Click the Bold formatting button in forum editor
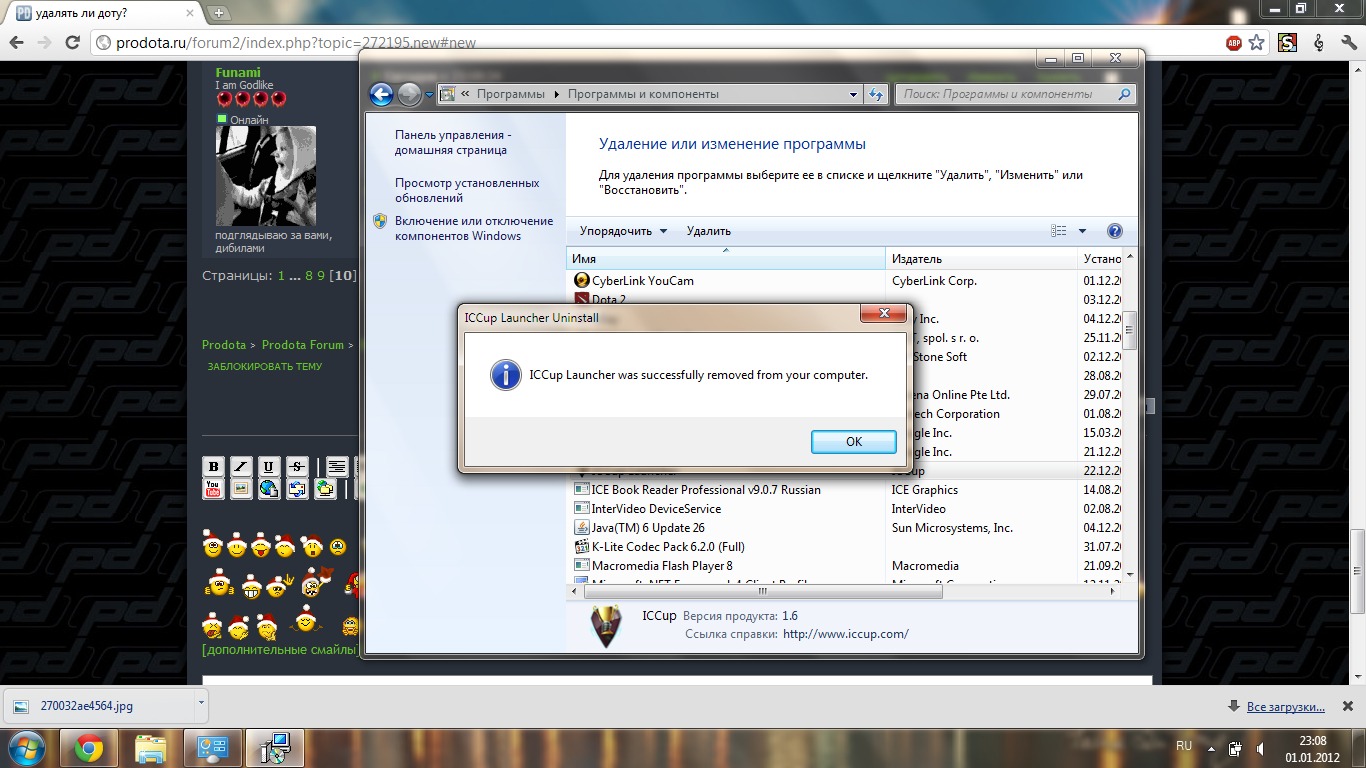Image resolution: width=1366 pixels, height=768 pixels. click(x=213, y=467)
